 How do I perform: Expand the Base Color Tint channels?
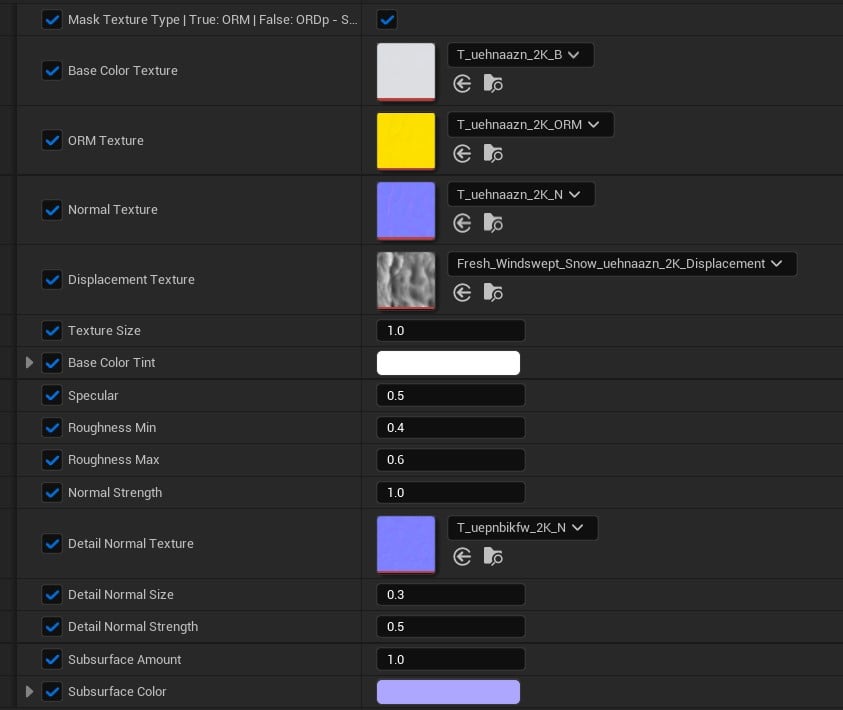tap(30, 363)
